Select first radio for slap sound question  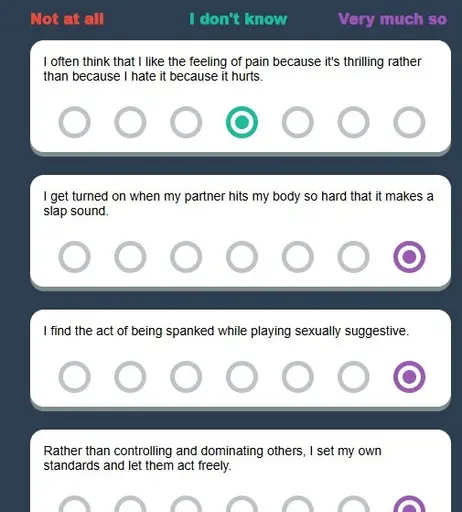tap(74, 257)
